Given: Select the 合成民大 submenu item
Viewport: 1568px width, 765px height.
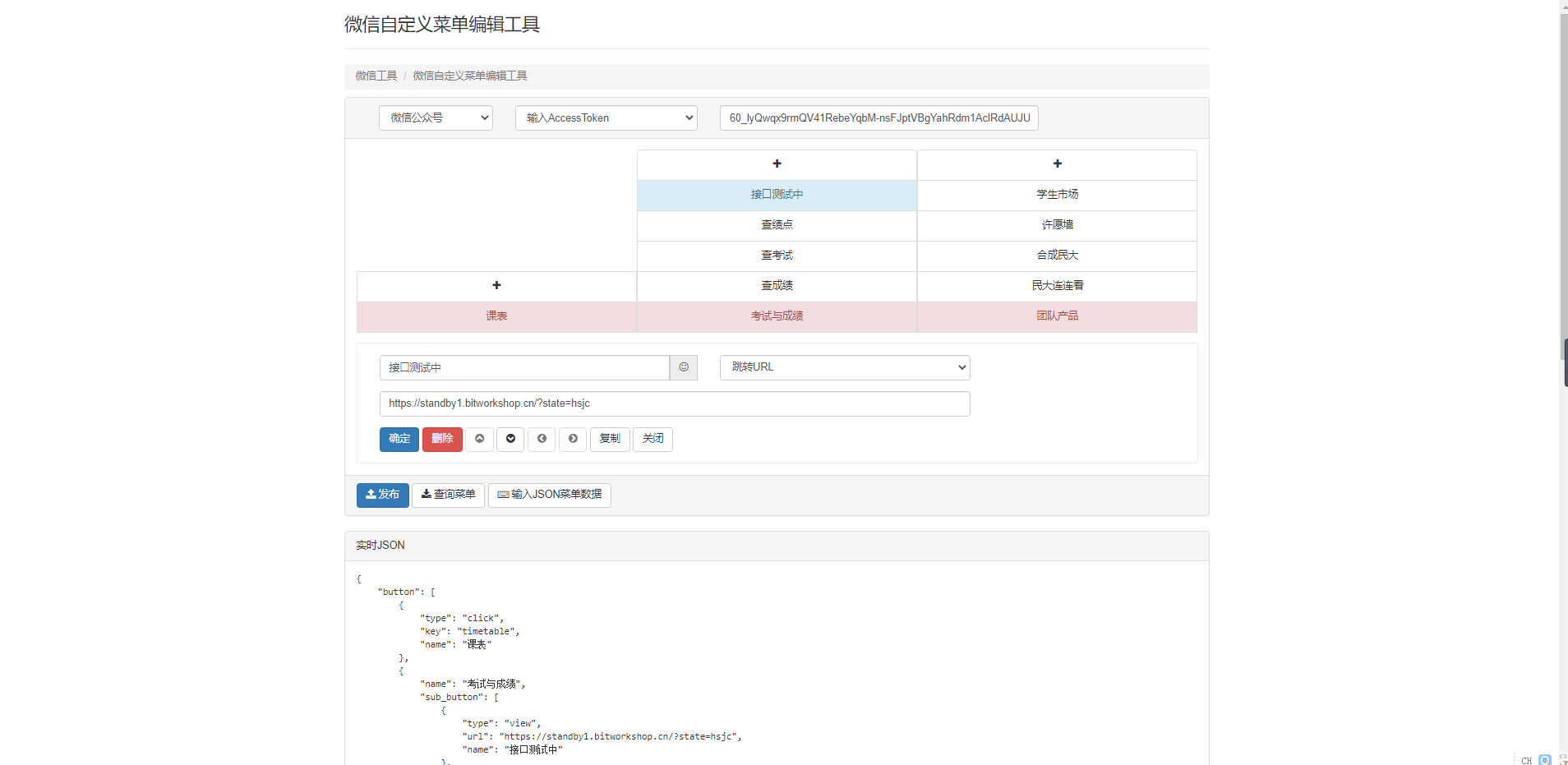Looking at the screenshot, I should 1057,256.
